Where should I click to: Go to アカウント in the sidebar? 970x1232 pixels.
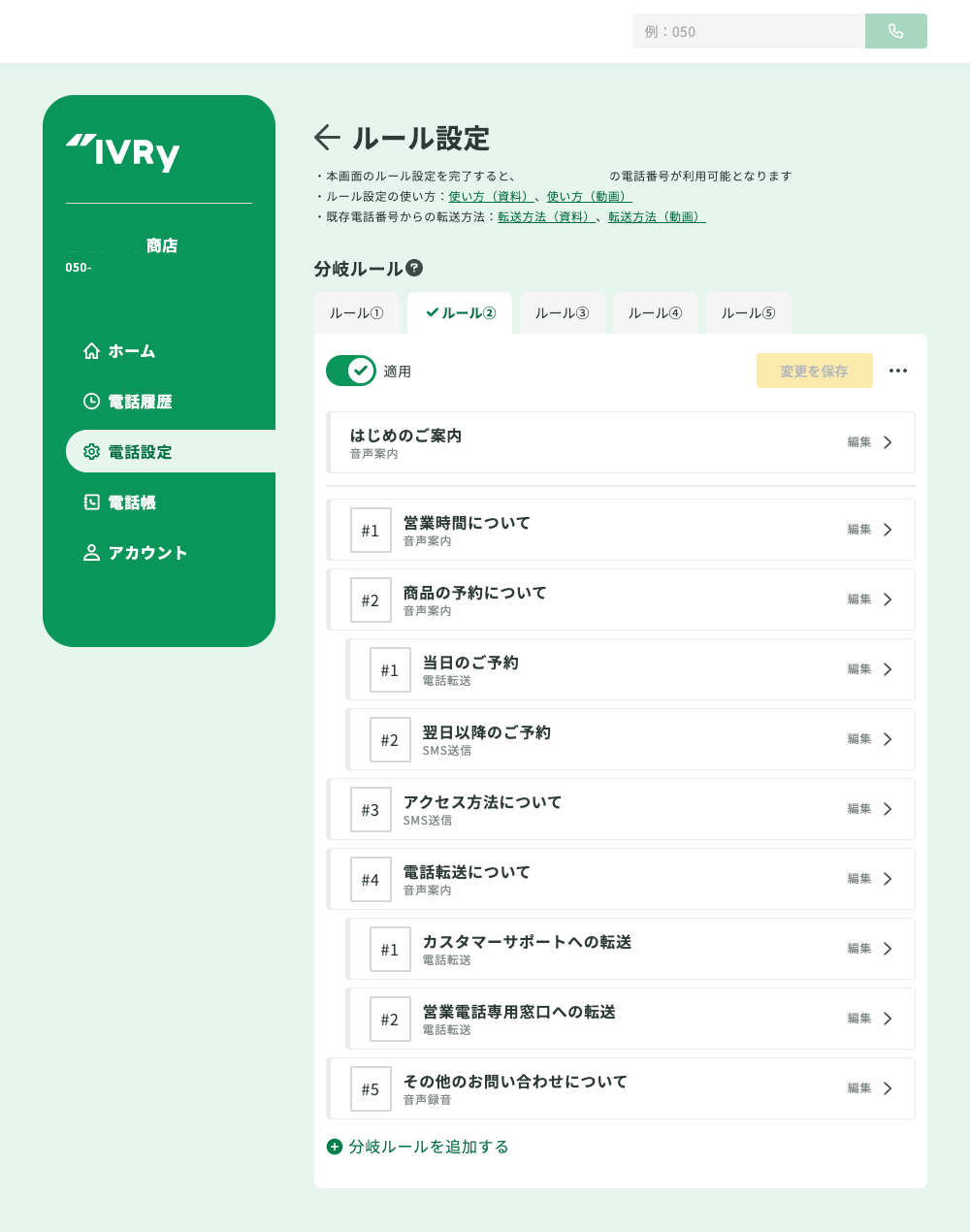click(x=147, y=553)
